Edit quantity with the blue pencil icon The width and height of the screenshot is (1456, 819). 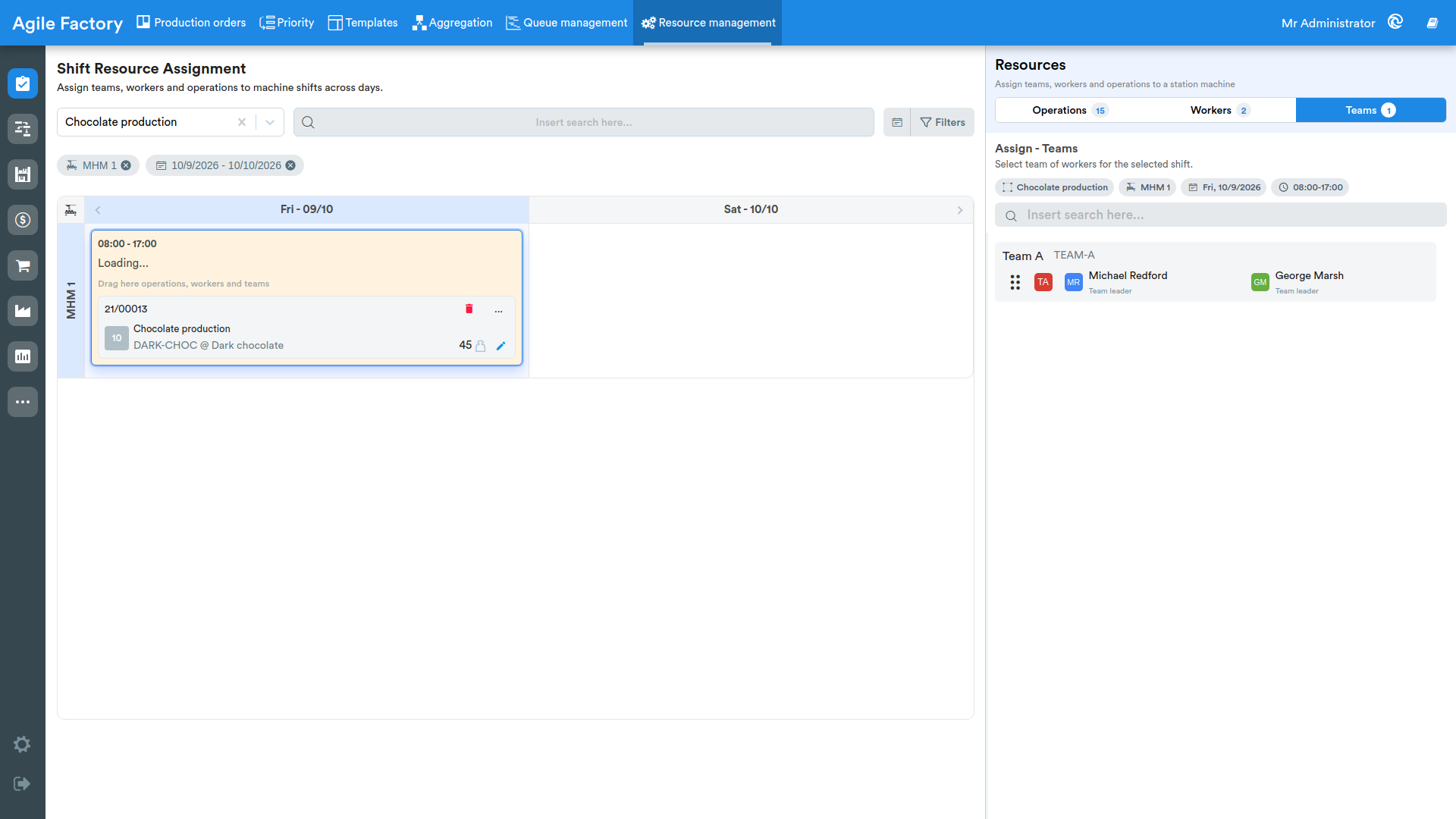coord(500,346)
